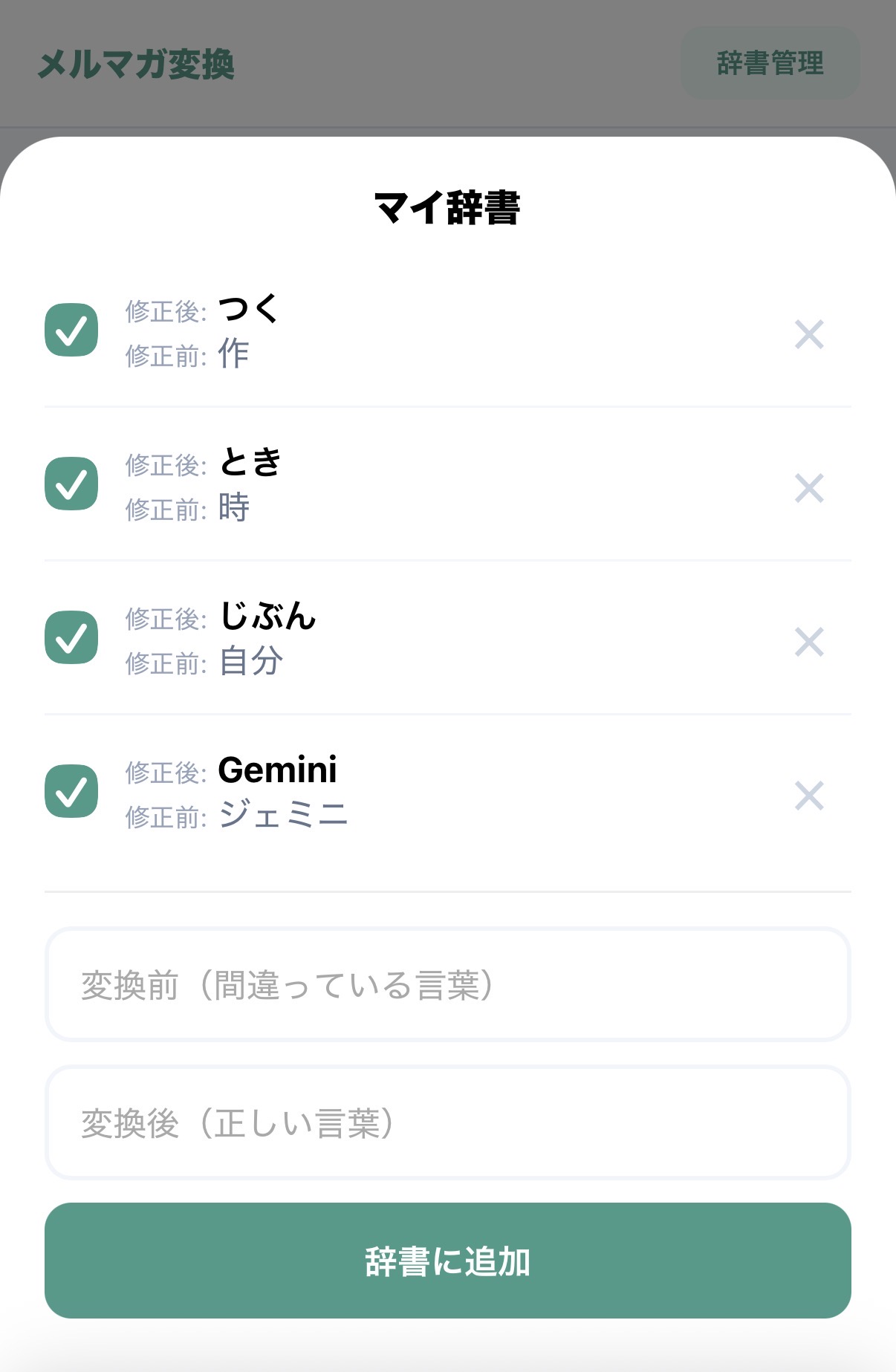Image resolution: width=896 pixels, height=1372 pixels.
Task: Click the マイ辞書 heading
Action: tap(447, 208)
